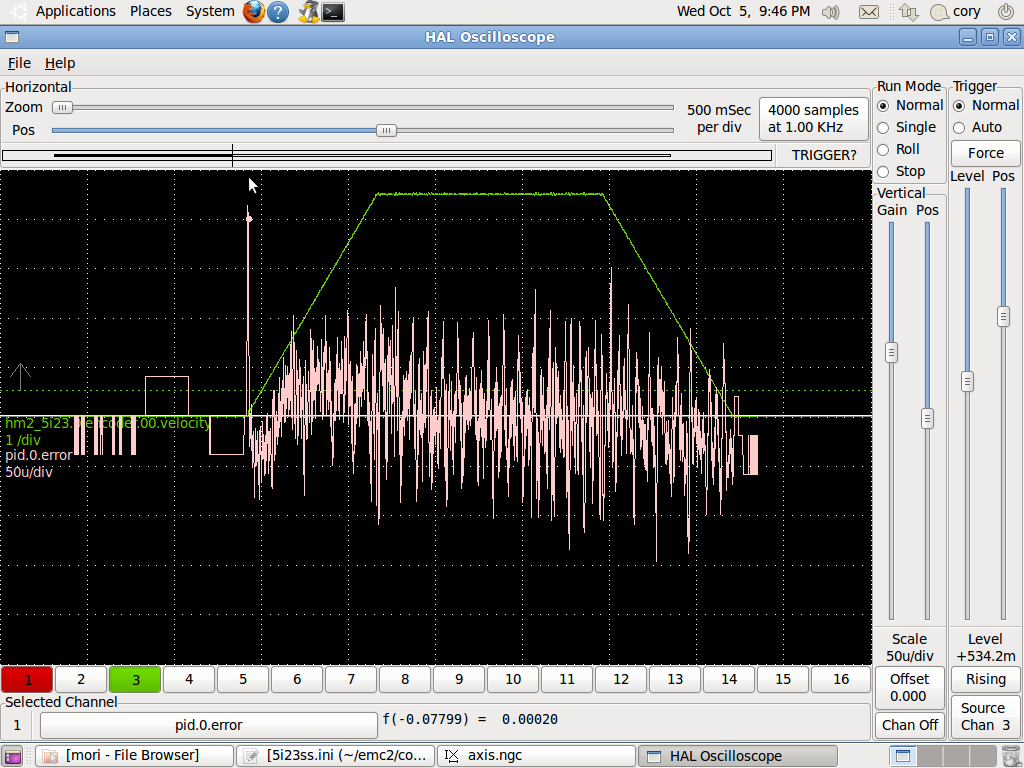Image resolution: width=1024 pixels, height=768 pixels.
Task: Click the trigger Level slider handle
Action: point(967,381)
